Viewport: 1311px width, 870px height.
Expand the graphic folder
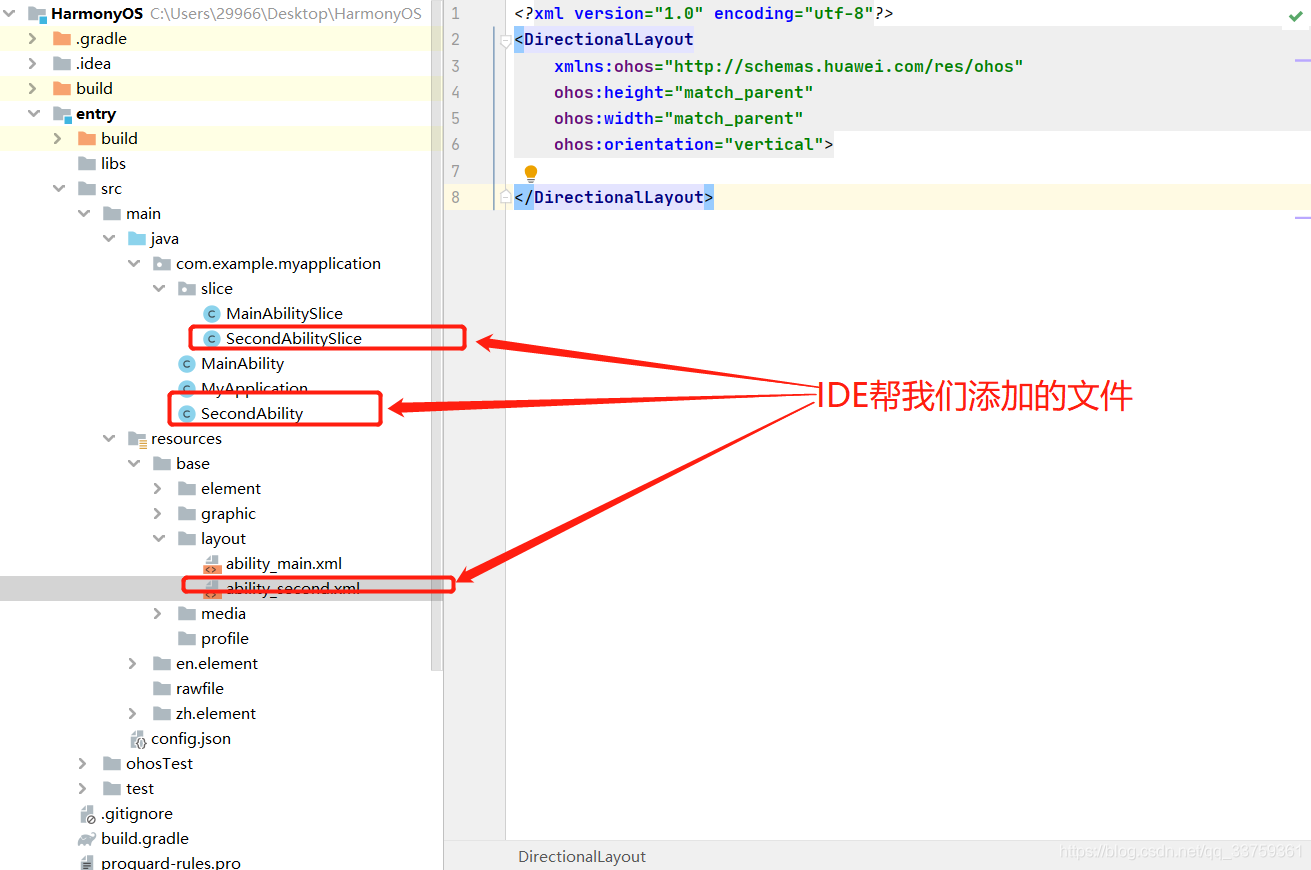pos(158,514)
